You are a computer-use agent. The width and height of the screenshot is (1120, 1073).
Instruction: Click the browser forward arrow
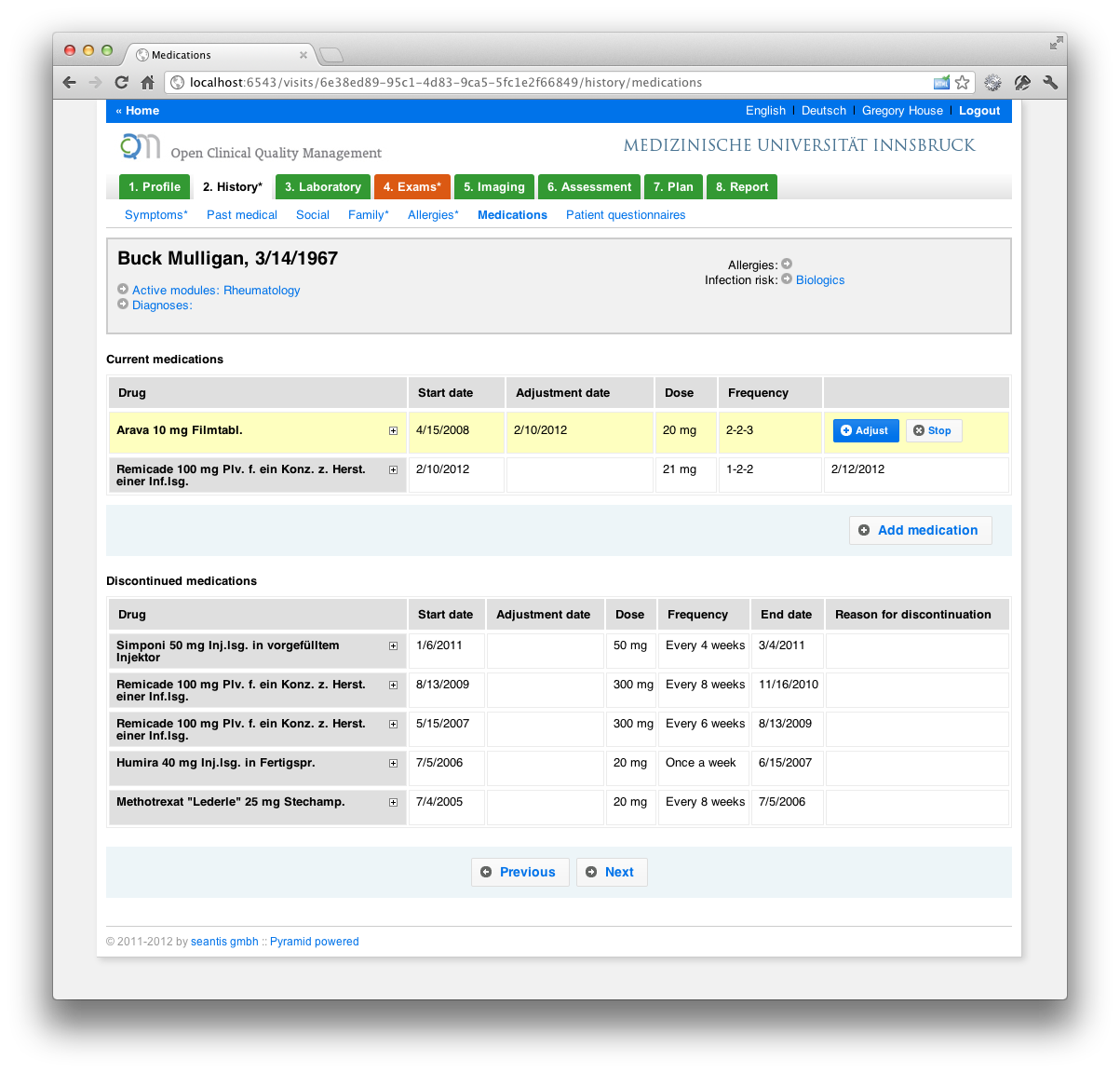(x=95, y=82)
